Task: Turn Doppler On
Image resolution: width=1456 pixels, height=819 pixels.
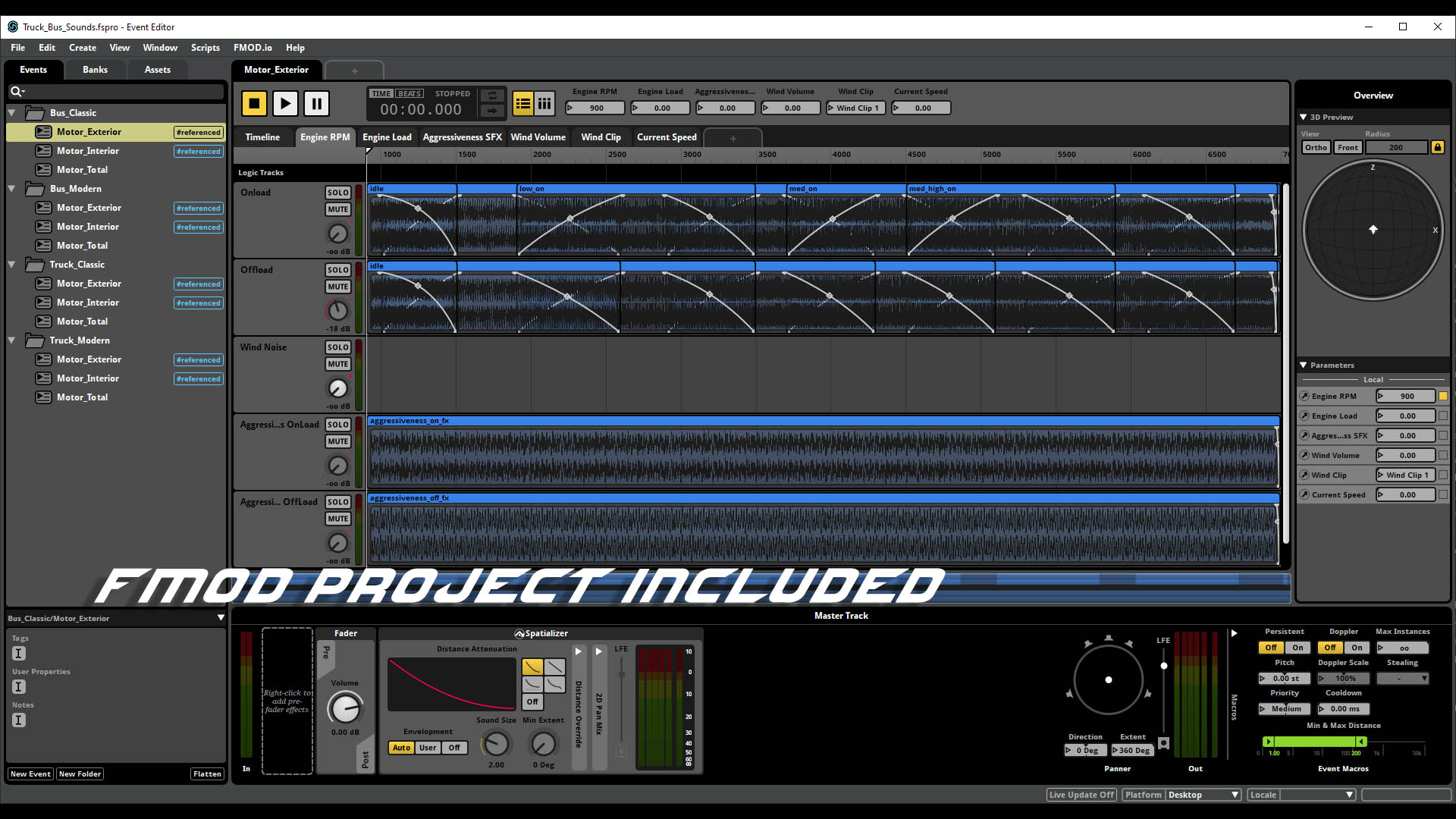Action: pyautogui.click(x=1357, y=648)
